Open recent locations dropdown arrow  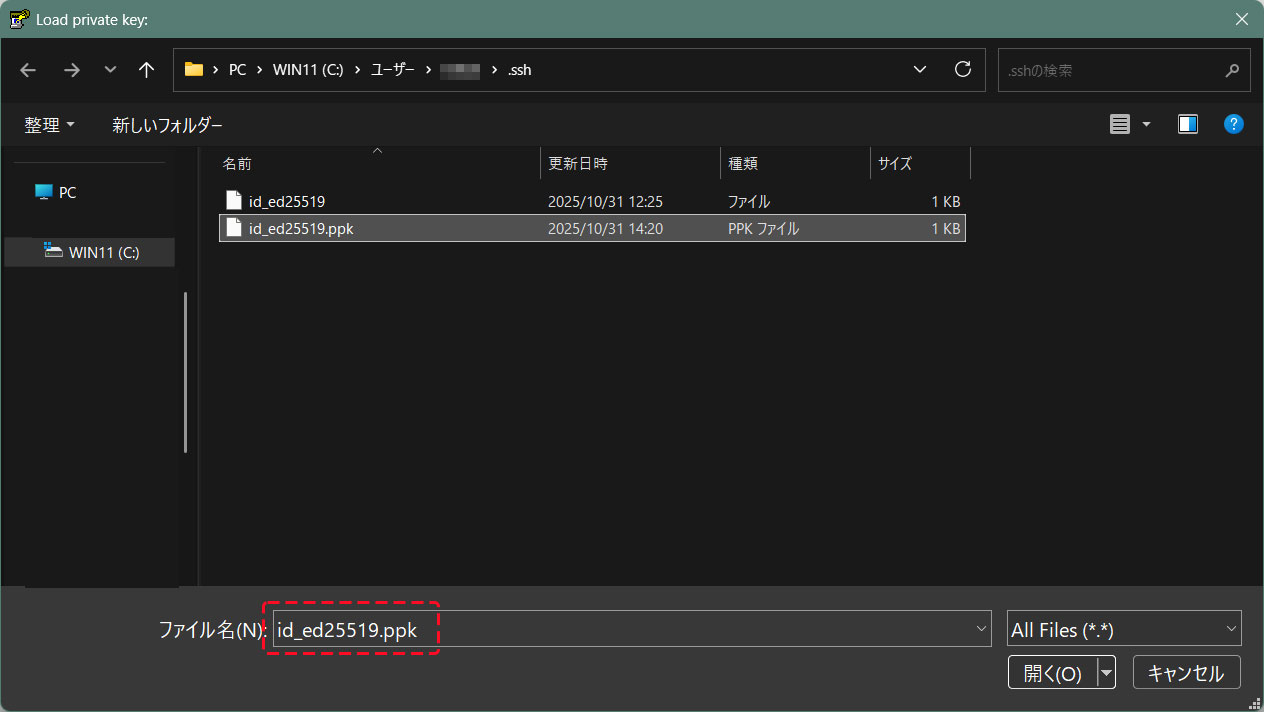tap(110, 70)
